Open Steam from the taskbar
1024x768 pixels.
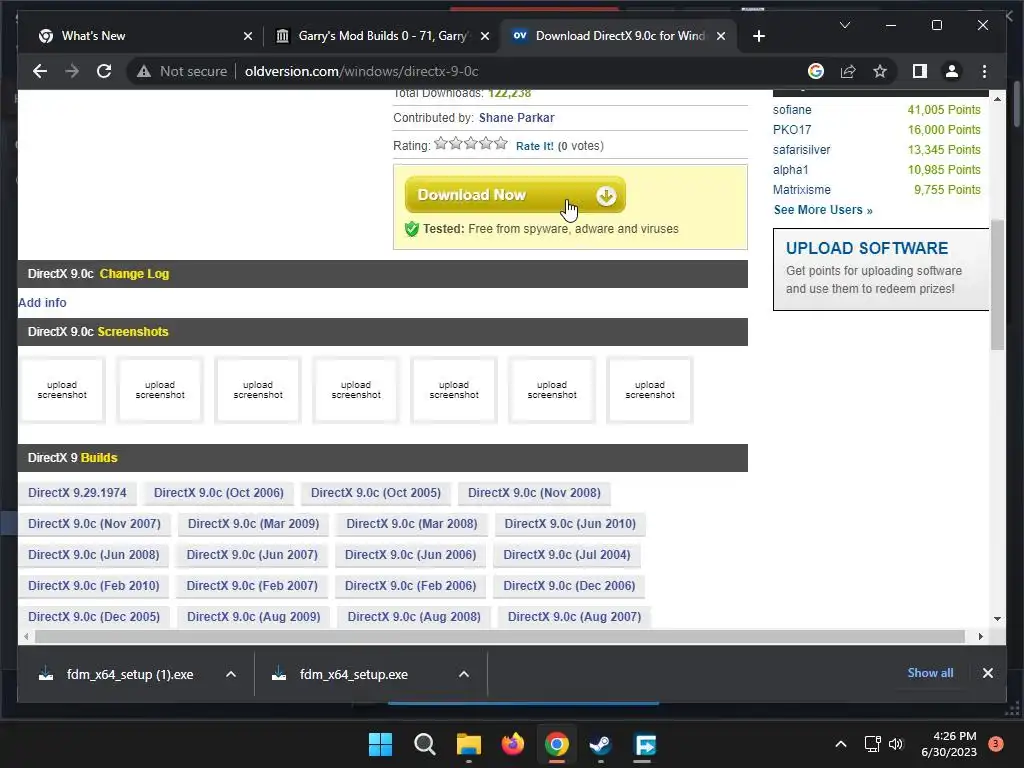pos(600,744)
